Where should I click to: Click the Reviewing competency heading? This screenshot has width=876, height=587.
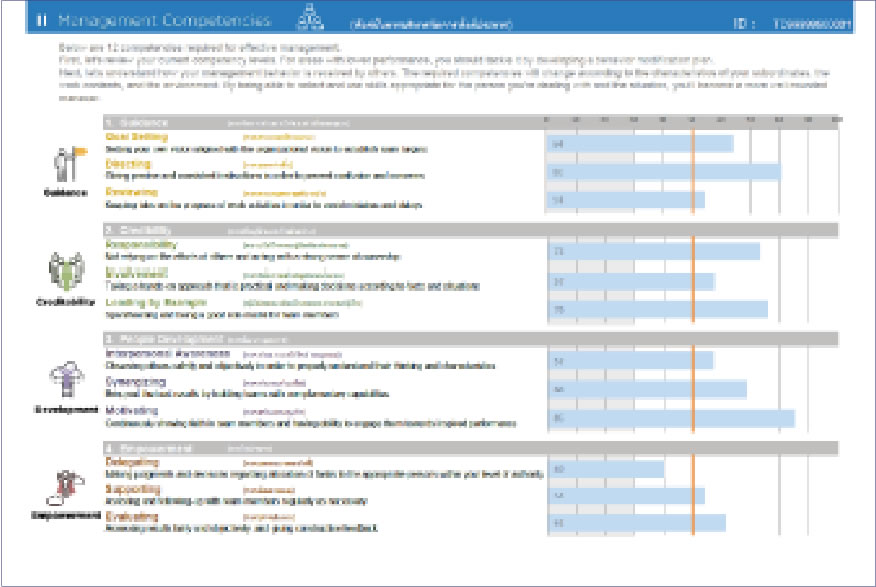132,191
